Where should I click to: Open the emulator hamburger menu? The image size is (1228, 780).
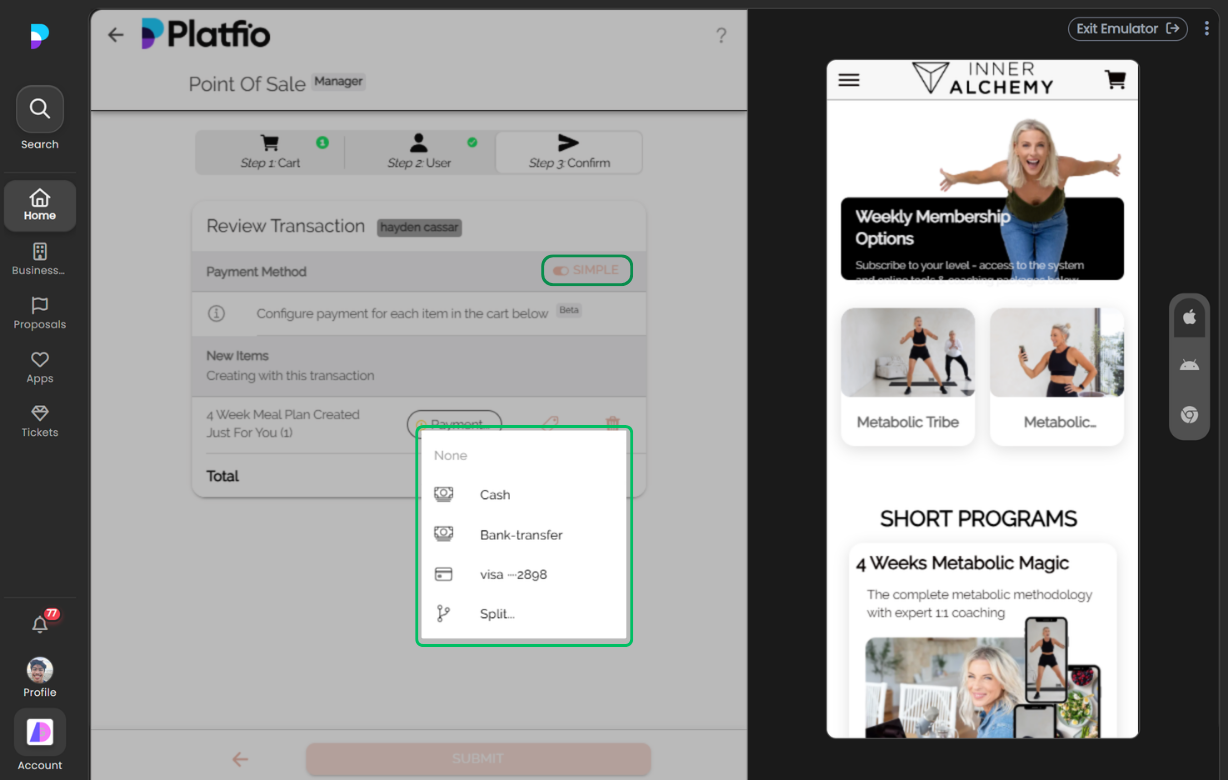click(849, 80)
